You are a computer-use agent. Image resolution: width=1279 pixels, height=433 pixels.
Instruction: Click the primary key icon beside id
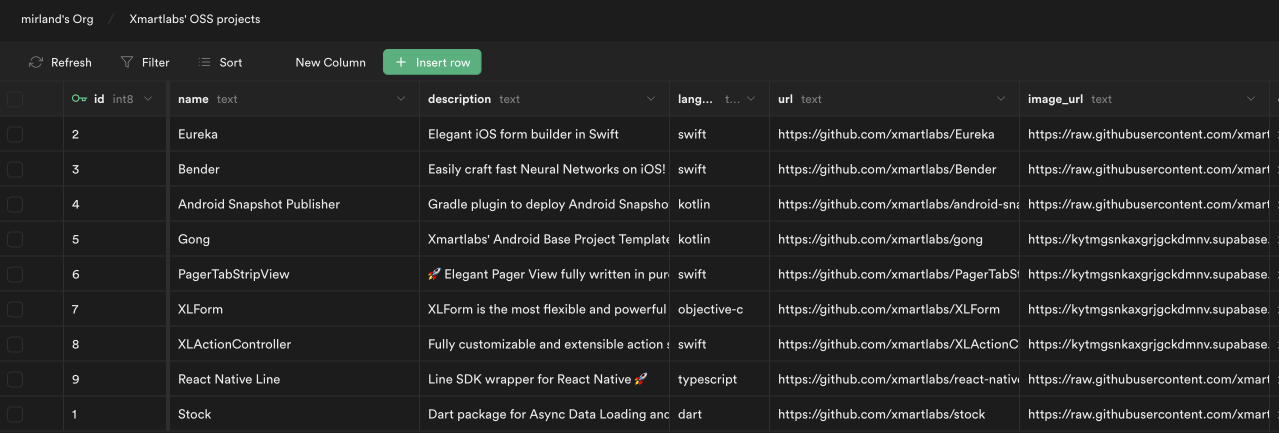(x=80, y=99)
